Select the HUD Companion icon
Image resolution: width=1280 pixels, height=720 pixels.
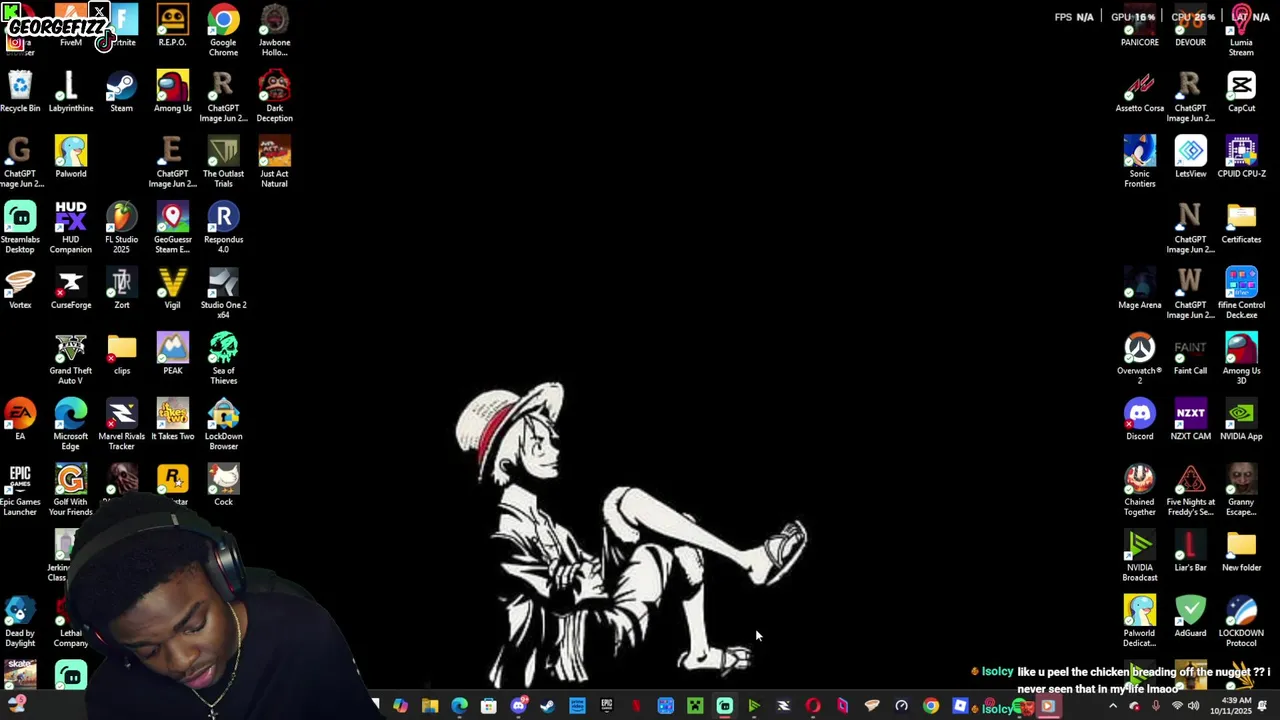tap(71, 227)
